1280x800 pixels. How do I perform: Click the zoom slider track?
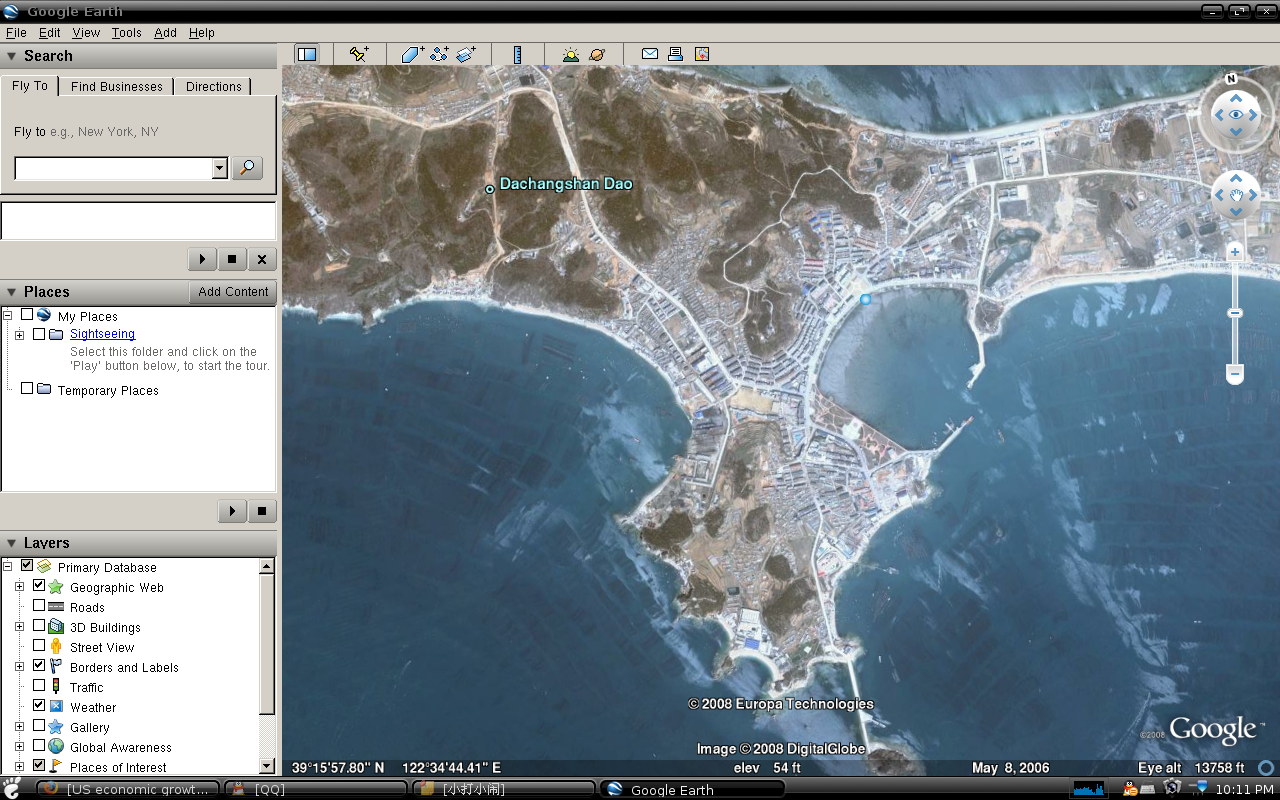pyautogui.click(x=1235, y=313)
